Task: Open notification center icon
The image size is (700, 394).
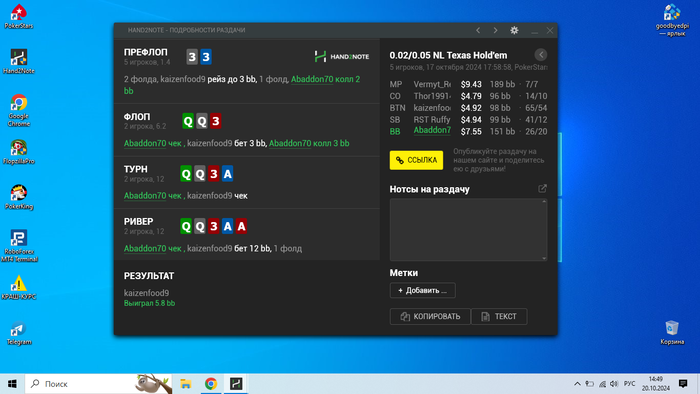Action: tap(683, 384)
